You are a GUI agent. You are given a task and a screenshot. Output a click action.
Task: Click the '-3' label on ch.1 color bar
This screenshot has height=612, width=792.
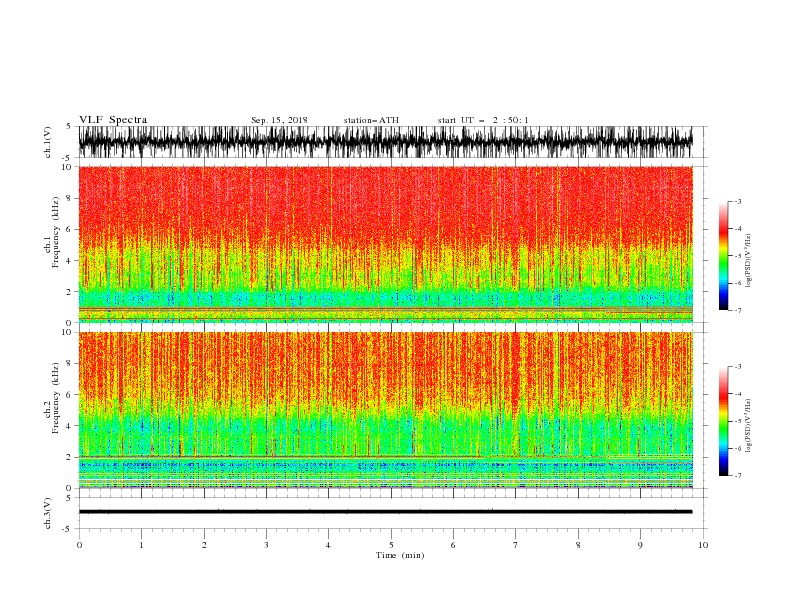tap(737, 201)
